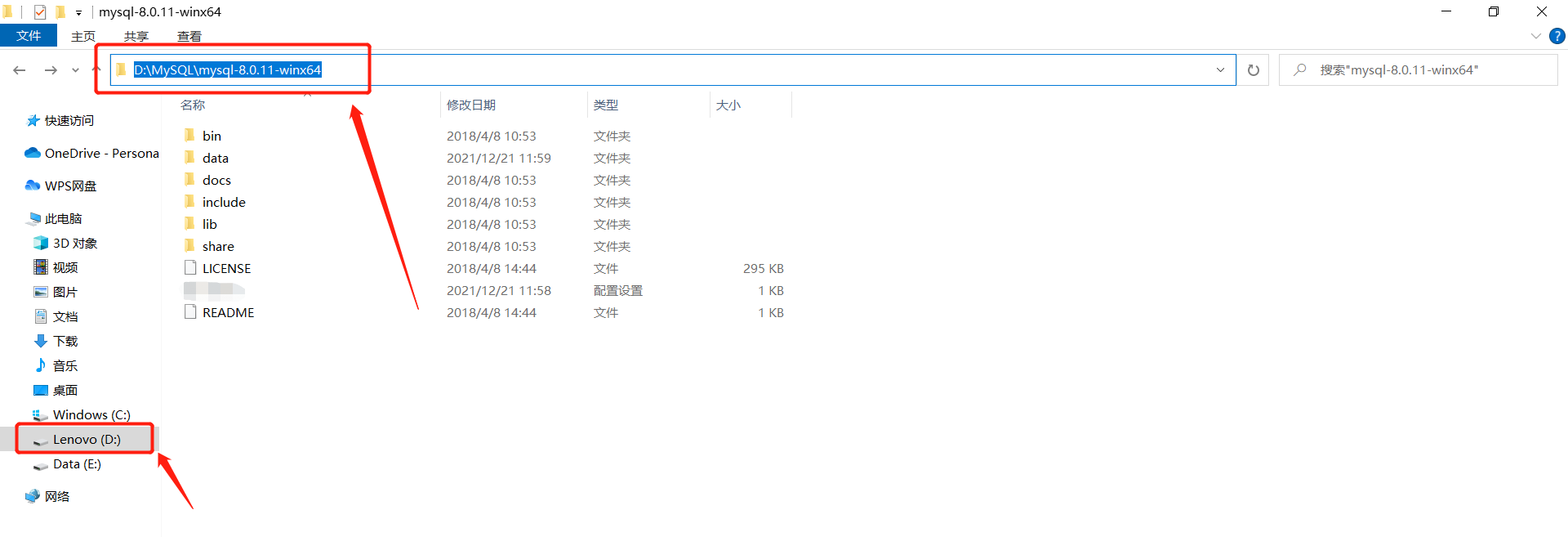1568x537 pixels.
Task: Go back with the back arrow
Action: 20,70
